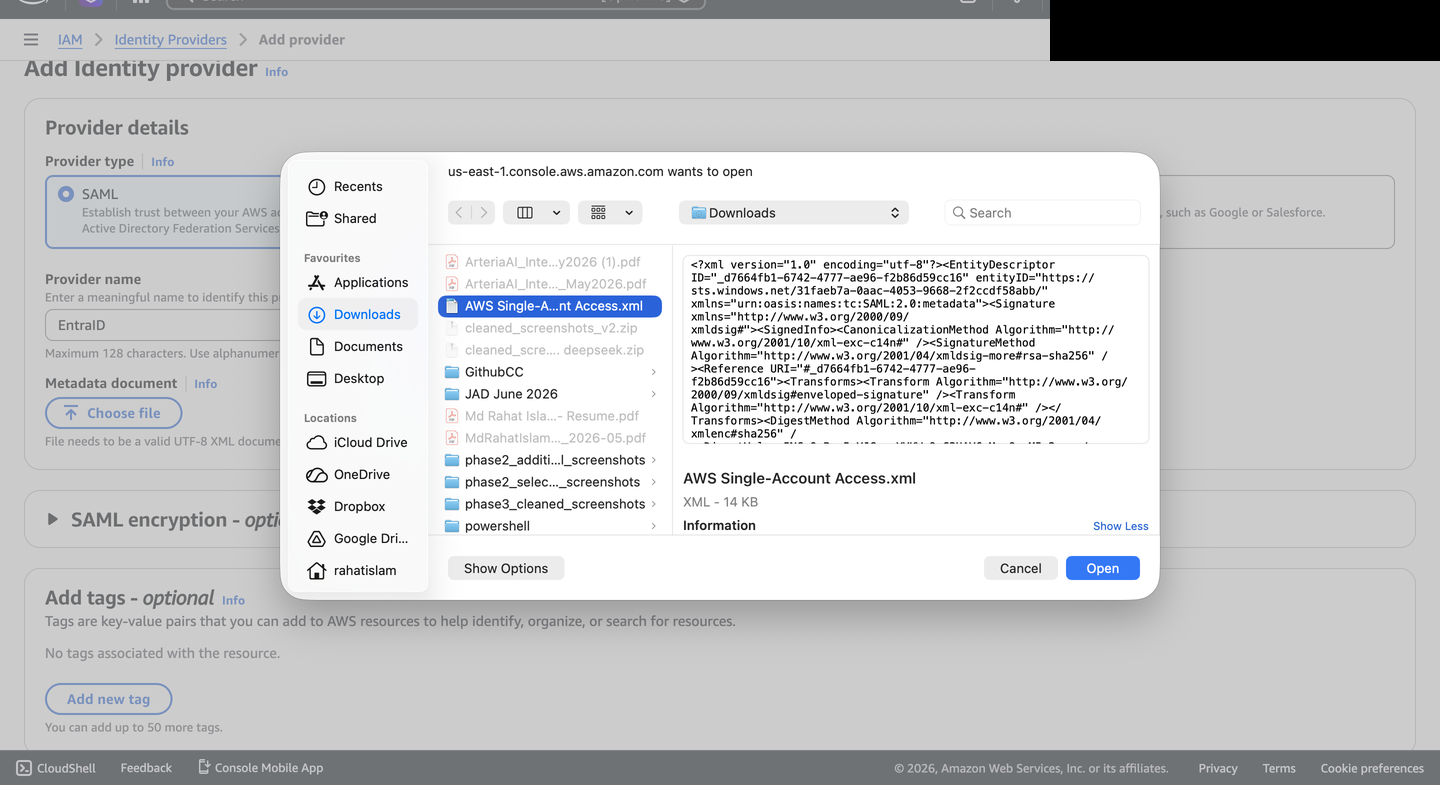Click the Open button

pos(1103,568)
